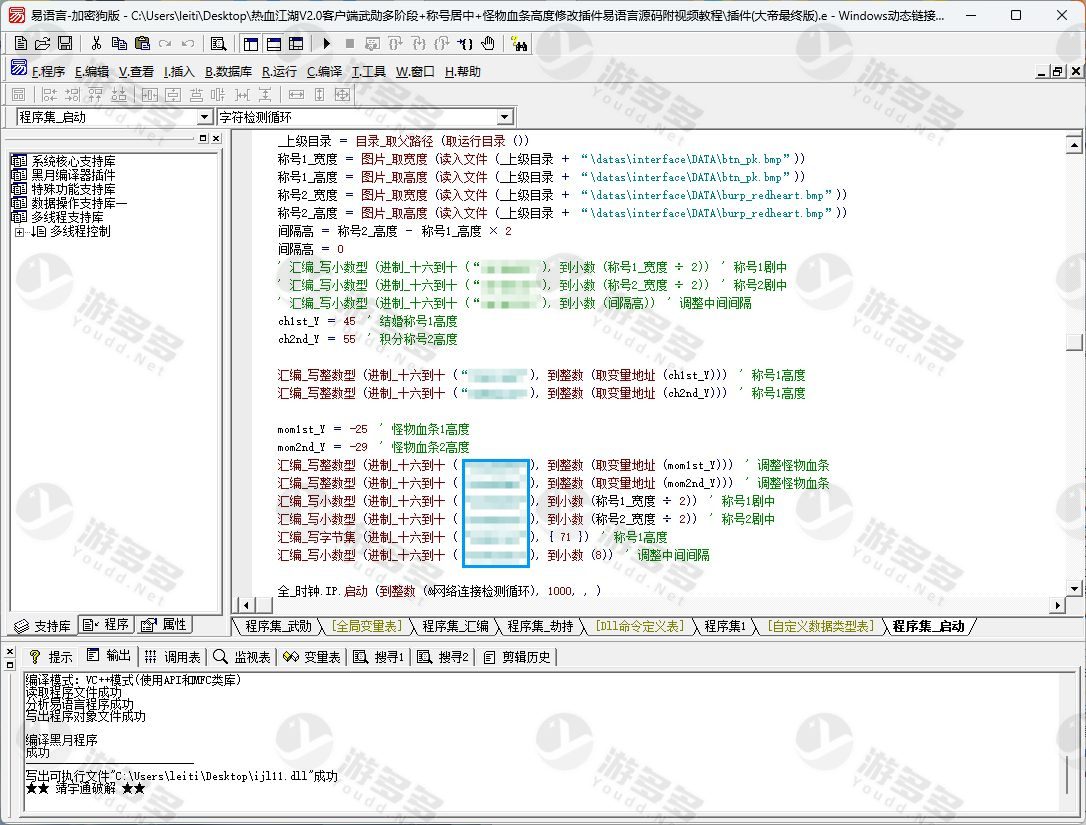This screenshot has height=825, width=1086.
Task: Click the magnifier Find icon in toolbar
Action: [218, 43]
